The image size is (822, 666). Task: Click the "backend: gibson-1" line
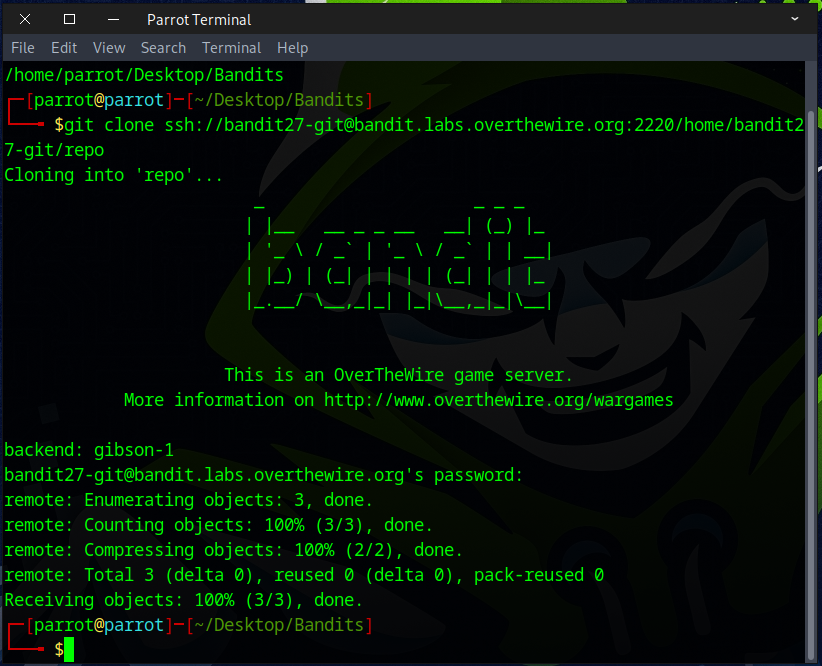point(88,450)
